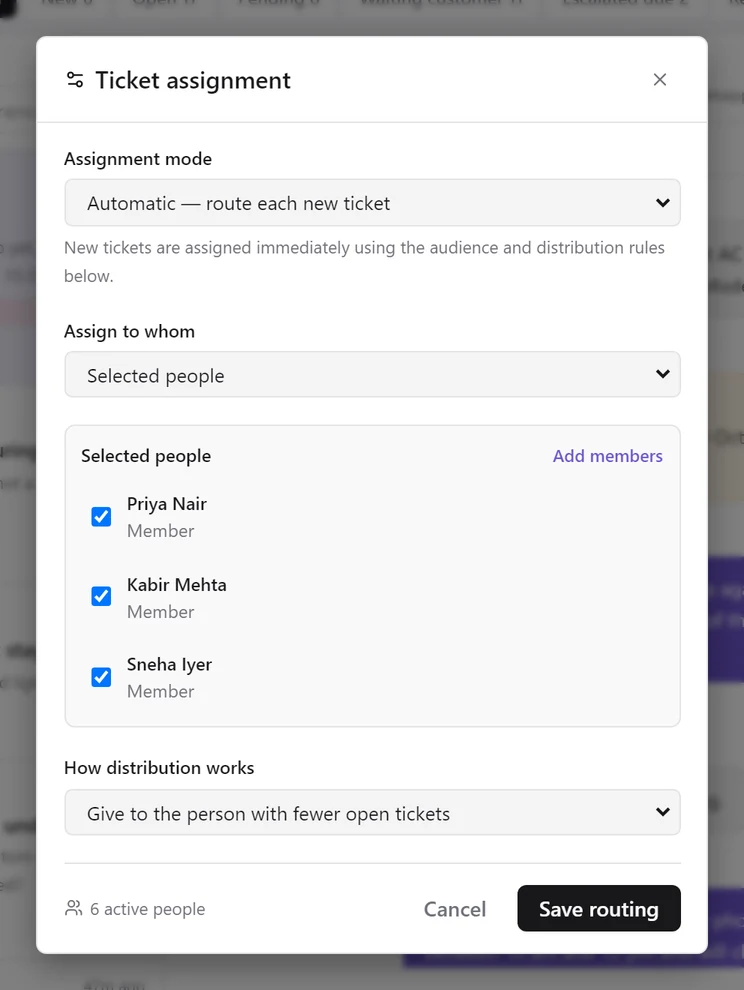This screenshot has height=990, width=744.
Task: Click the Member role under Priya Nair
Action: (160, 531)
